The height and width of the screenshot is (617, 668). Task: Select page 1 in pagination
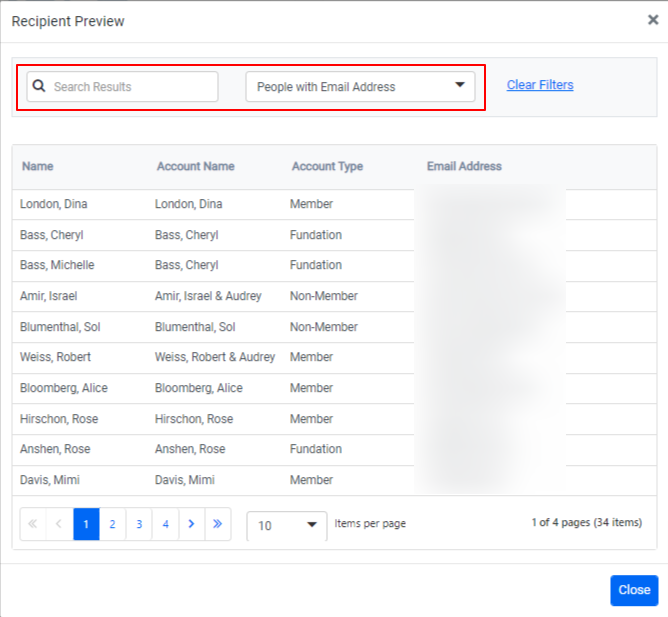pos(86,524)
